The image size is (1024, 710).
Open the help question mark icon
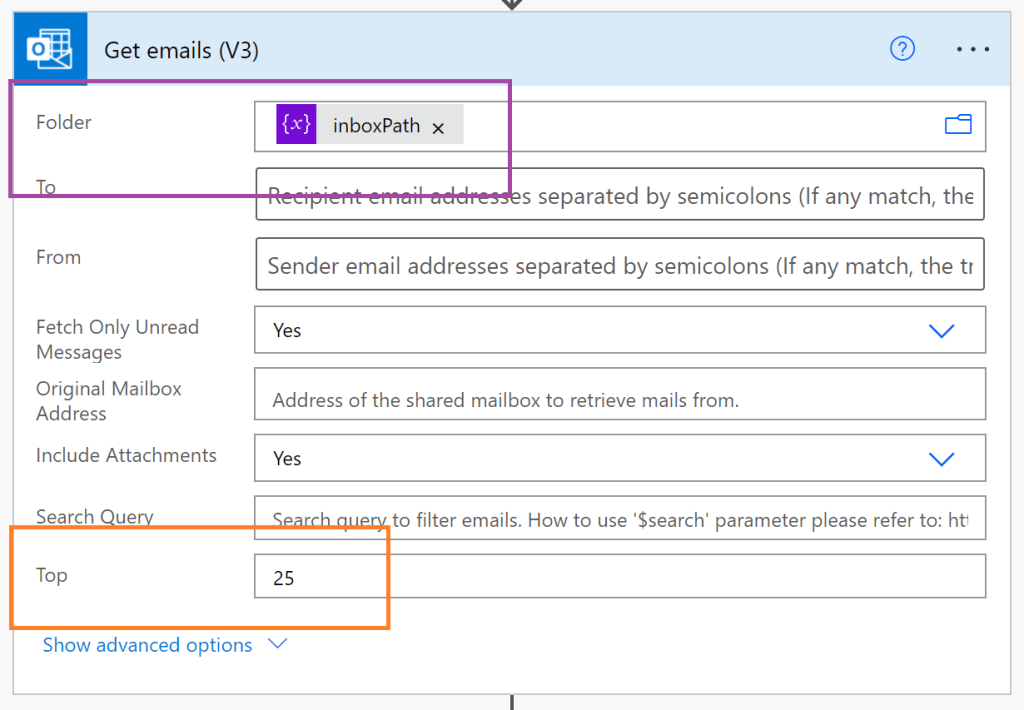pos(902,49)
